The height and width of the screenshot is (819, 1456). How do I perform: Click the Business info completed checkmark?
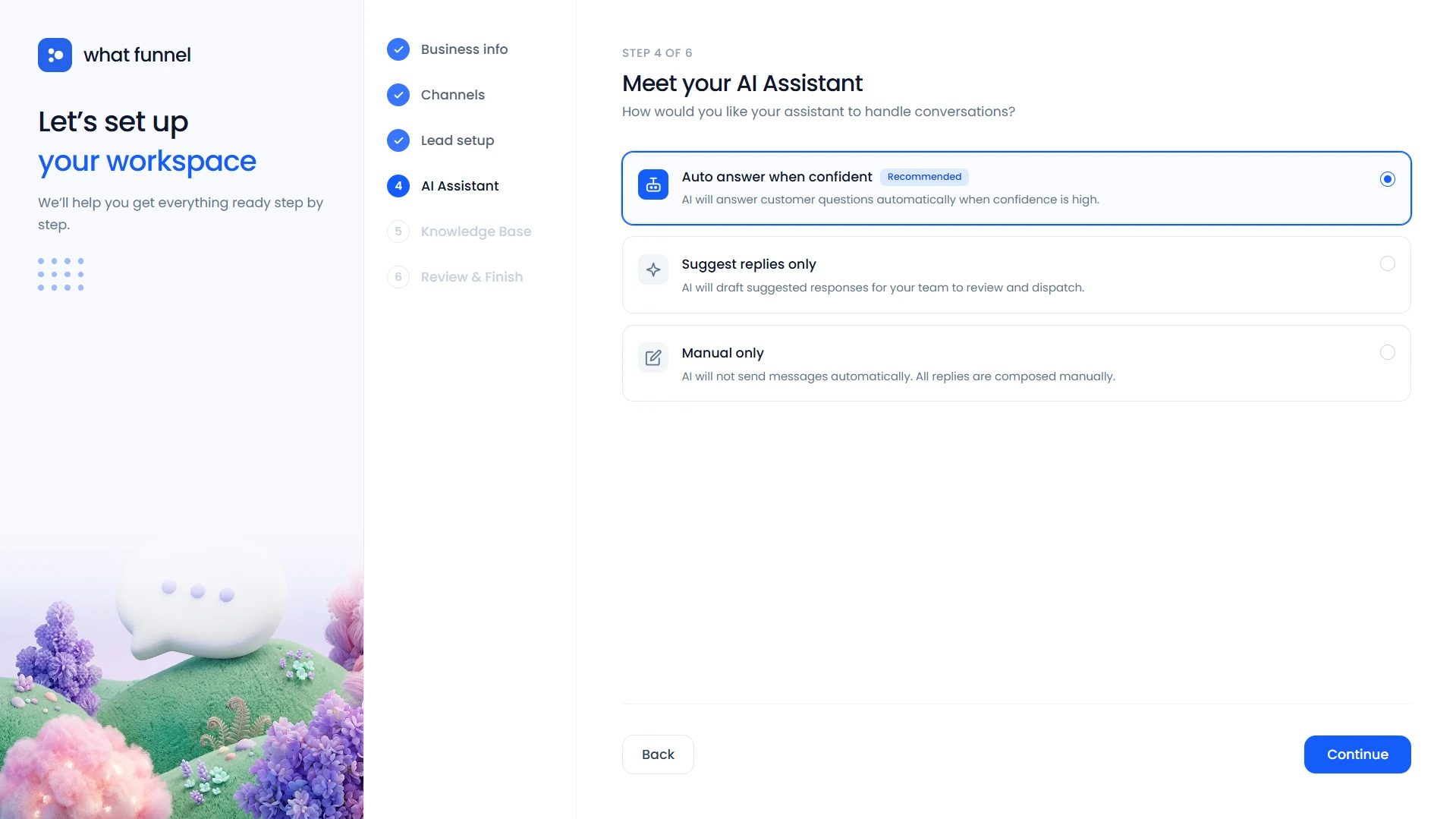[398, 49]
